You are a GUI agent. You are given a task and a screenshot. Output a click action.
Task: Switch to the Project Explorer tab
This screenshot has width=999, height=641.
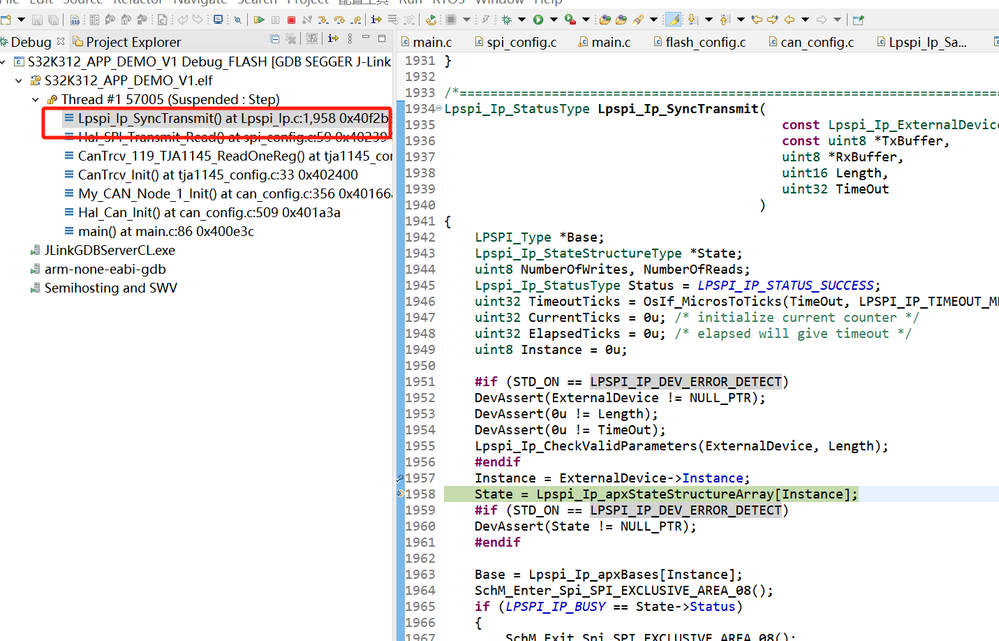(x=126, y=42)
